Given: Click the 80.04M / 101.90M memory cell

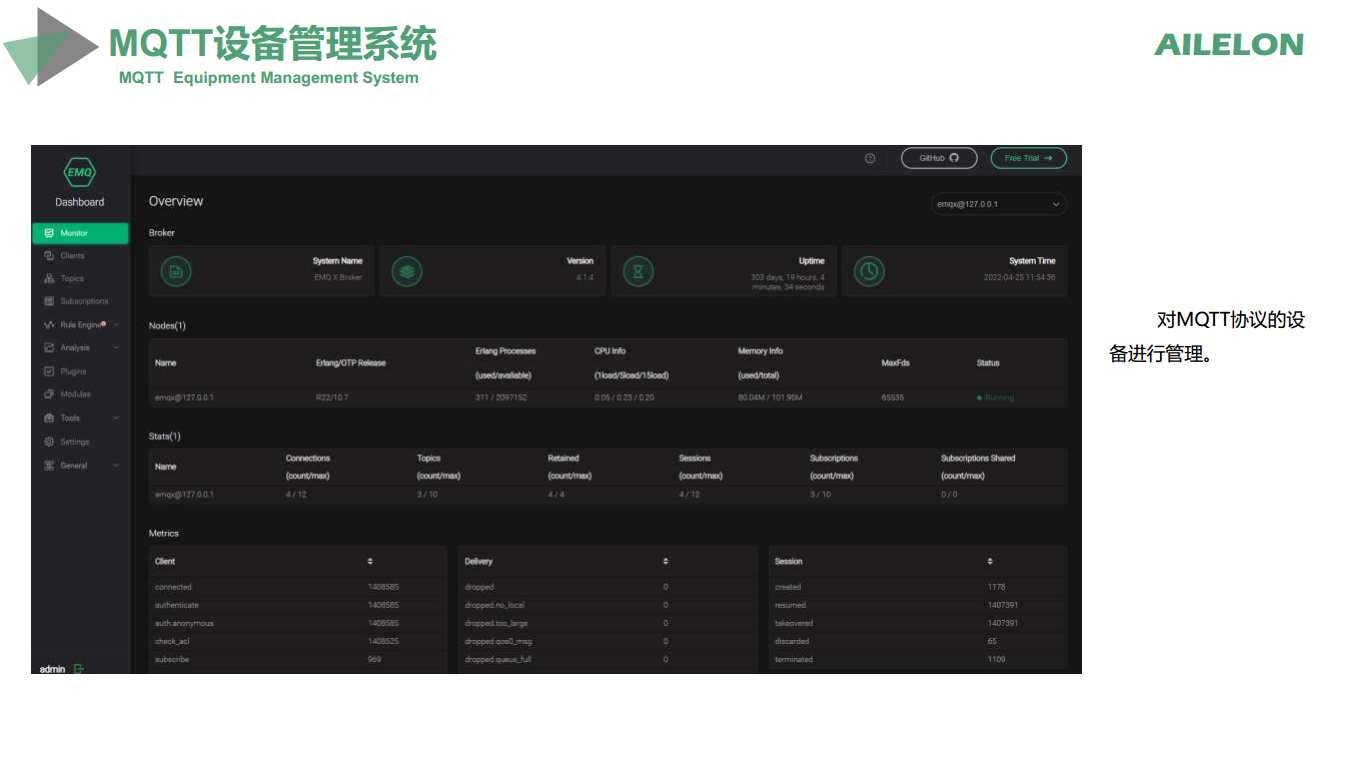Looking at the screenshot, I should click(770, 398).
